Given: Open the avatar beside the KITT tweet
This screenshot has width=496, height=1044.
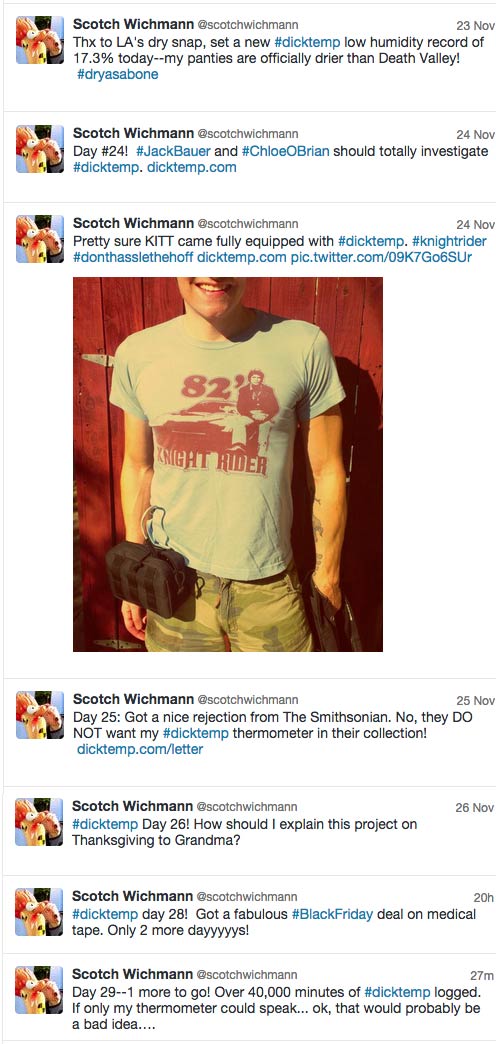Looking at the screenshot, I should point(40,239).
